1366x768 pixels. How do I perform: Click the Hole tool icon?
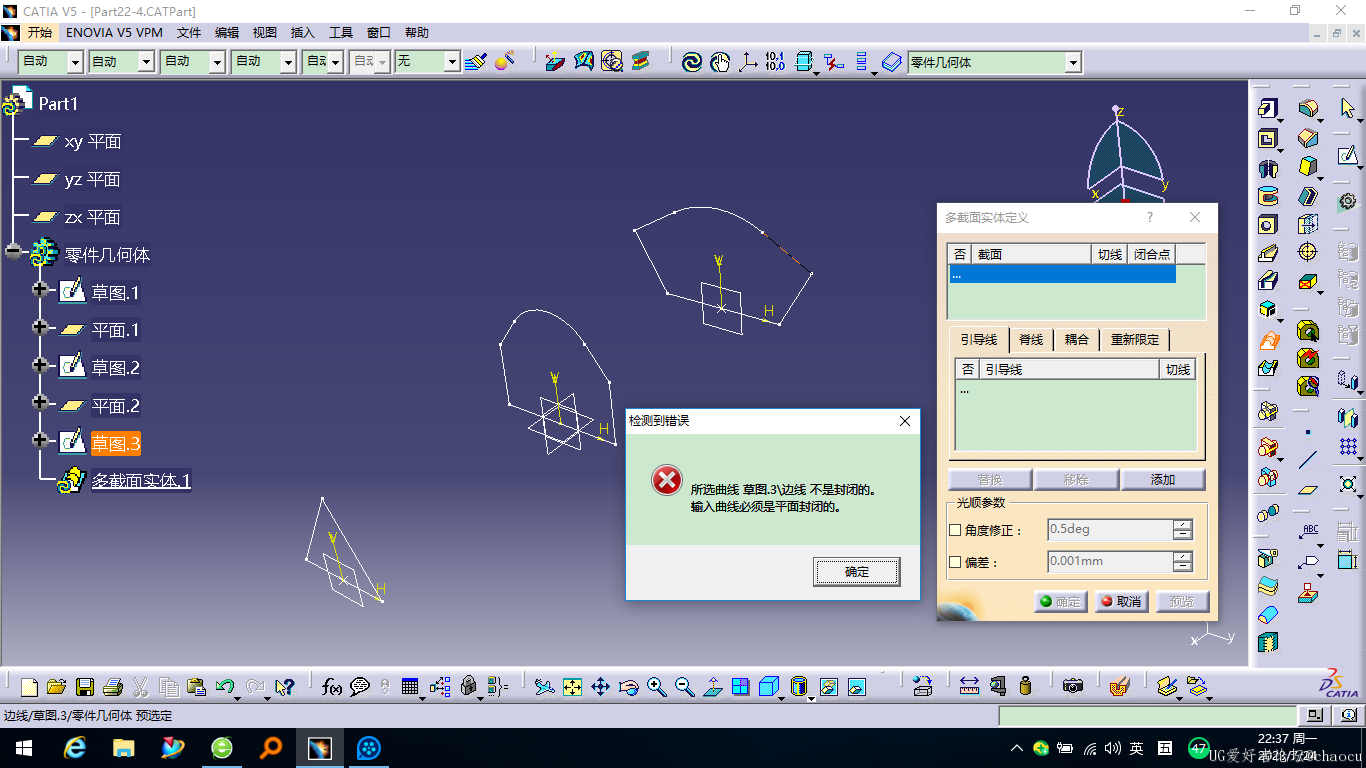[x=1268, y=224]
